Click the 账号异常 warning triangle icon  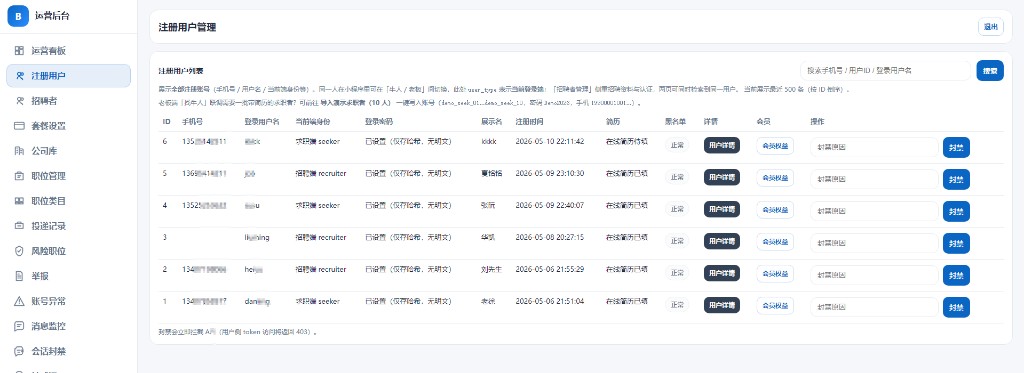[20, 301]
